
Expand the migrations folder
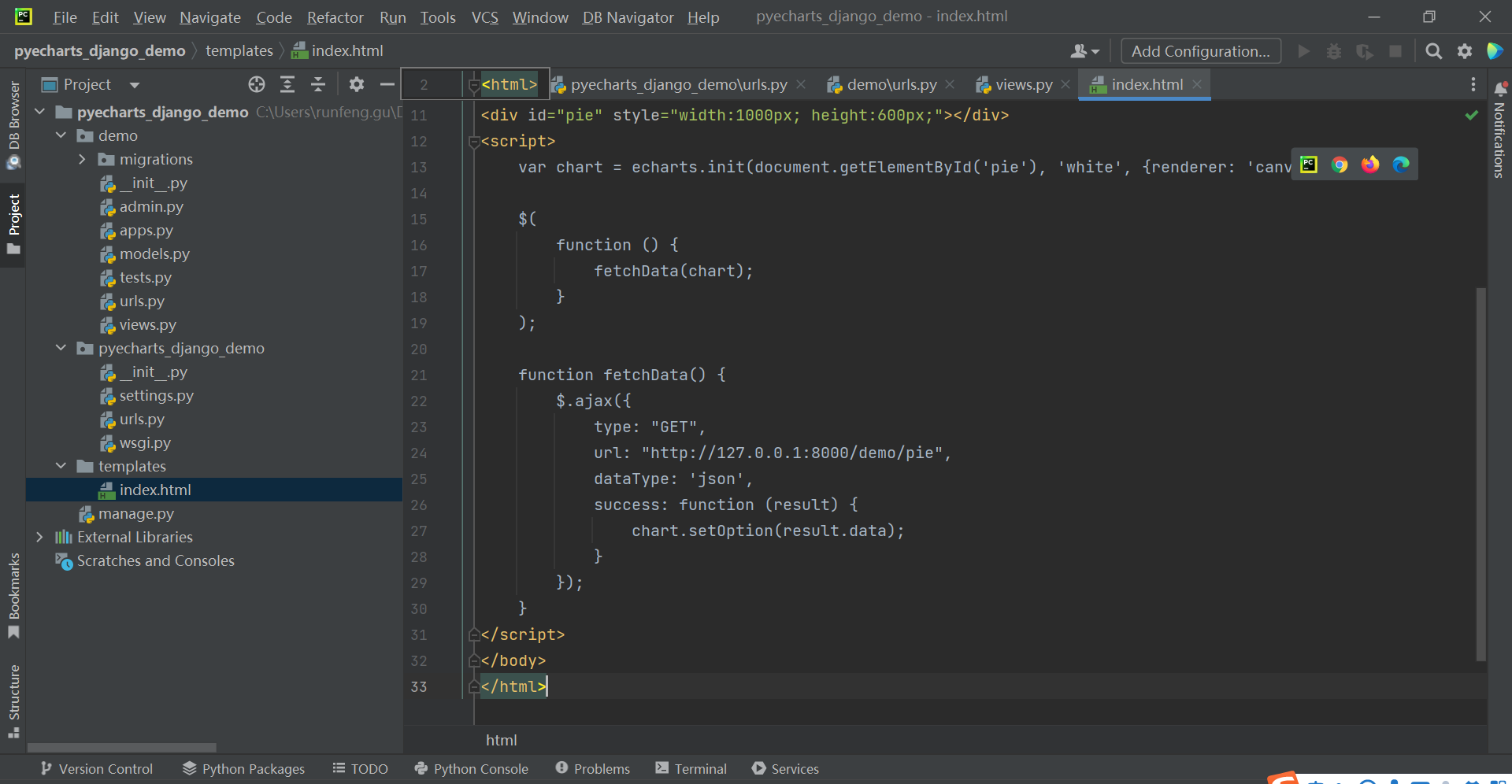coord(82,159)
